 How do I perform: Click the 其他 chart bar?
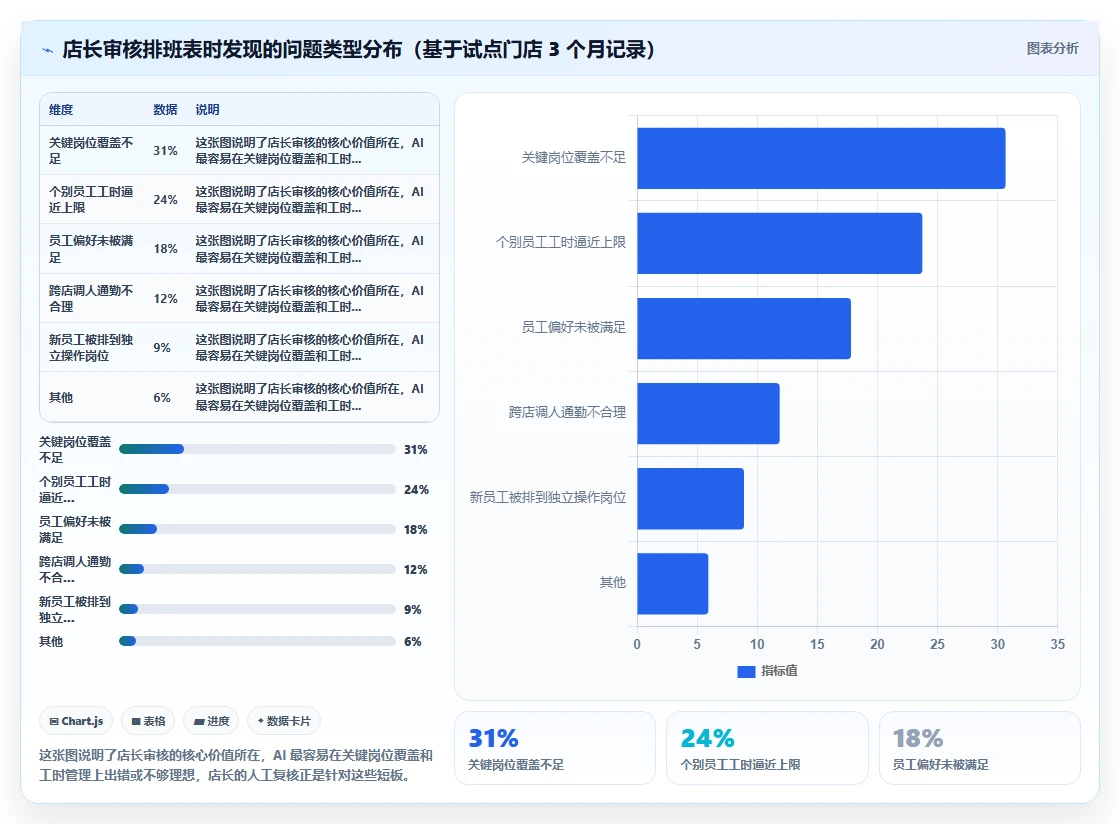[x=672, y=583]
